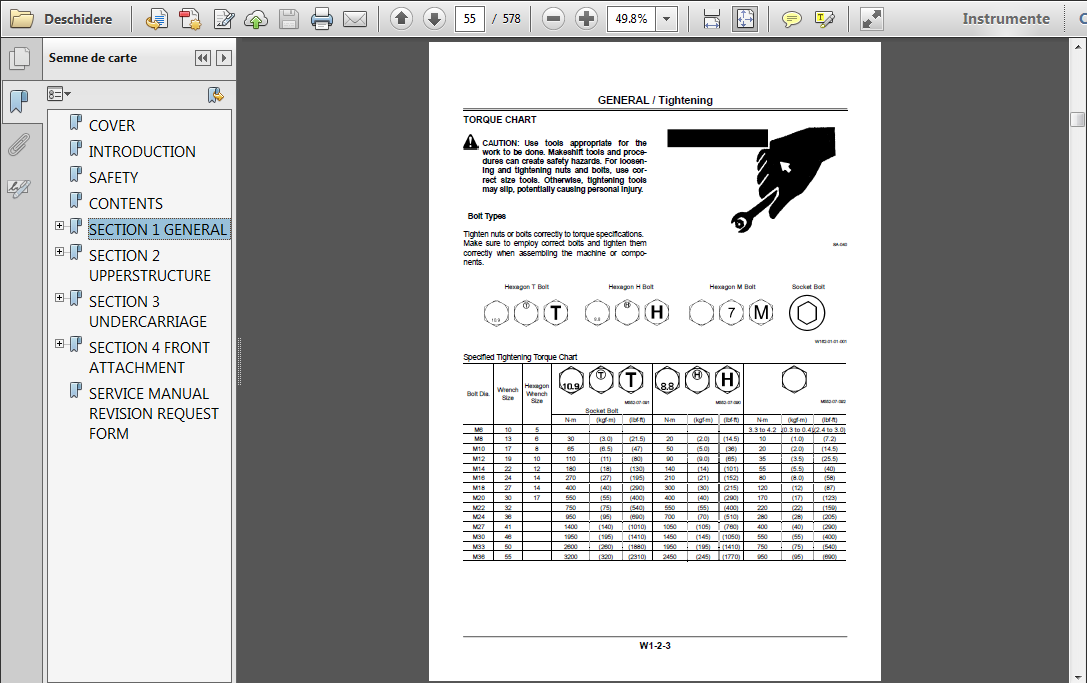Viewport: 1087px width, 683px height.
Task: Open the signatures panel icon
Action: coord(19,188)
